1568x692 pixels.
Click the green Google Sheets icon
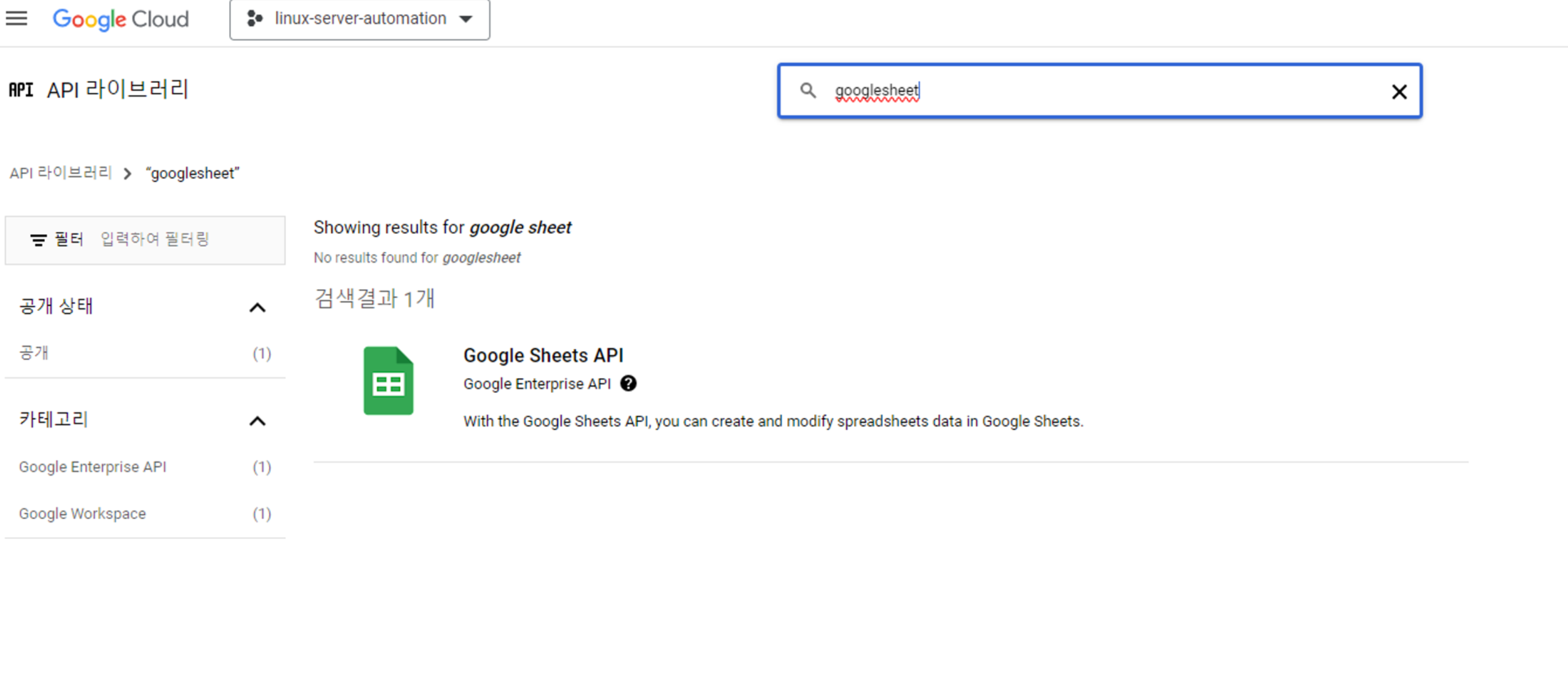tap(389, 380)
